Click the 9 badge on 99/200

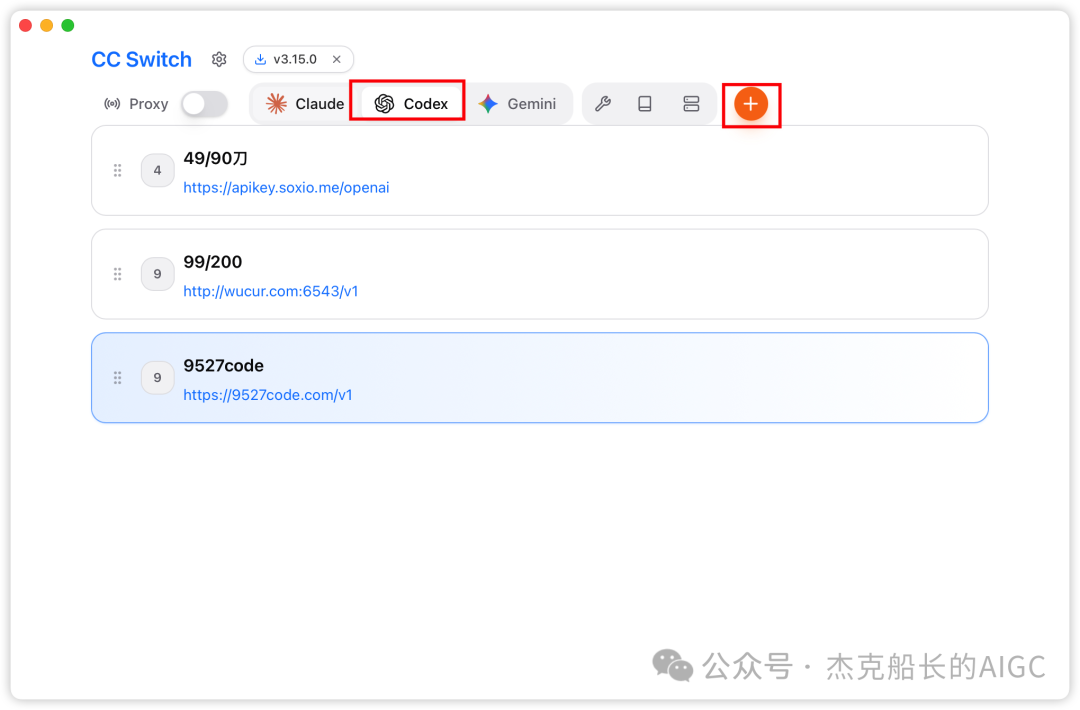pos(158,274)
